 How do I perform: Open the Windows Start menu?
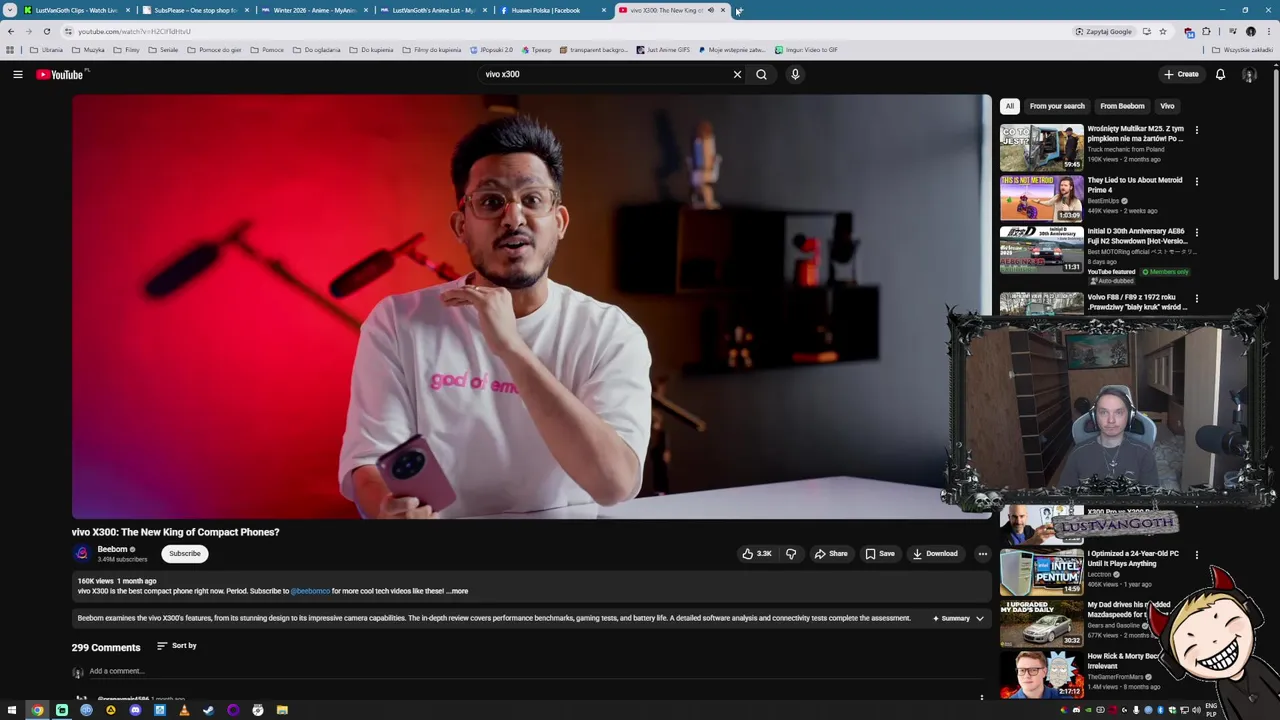pos(12,710)
